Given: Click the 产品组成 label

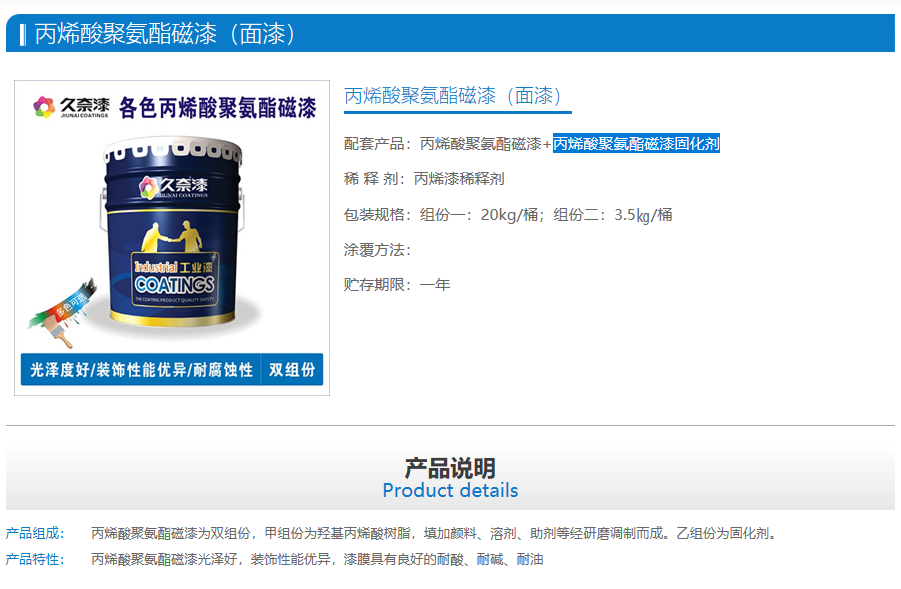Looking at the screenshot, I should (35, 533).
